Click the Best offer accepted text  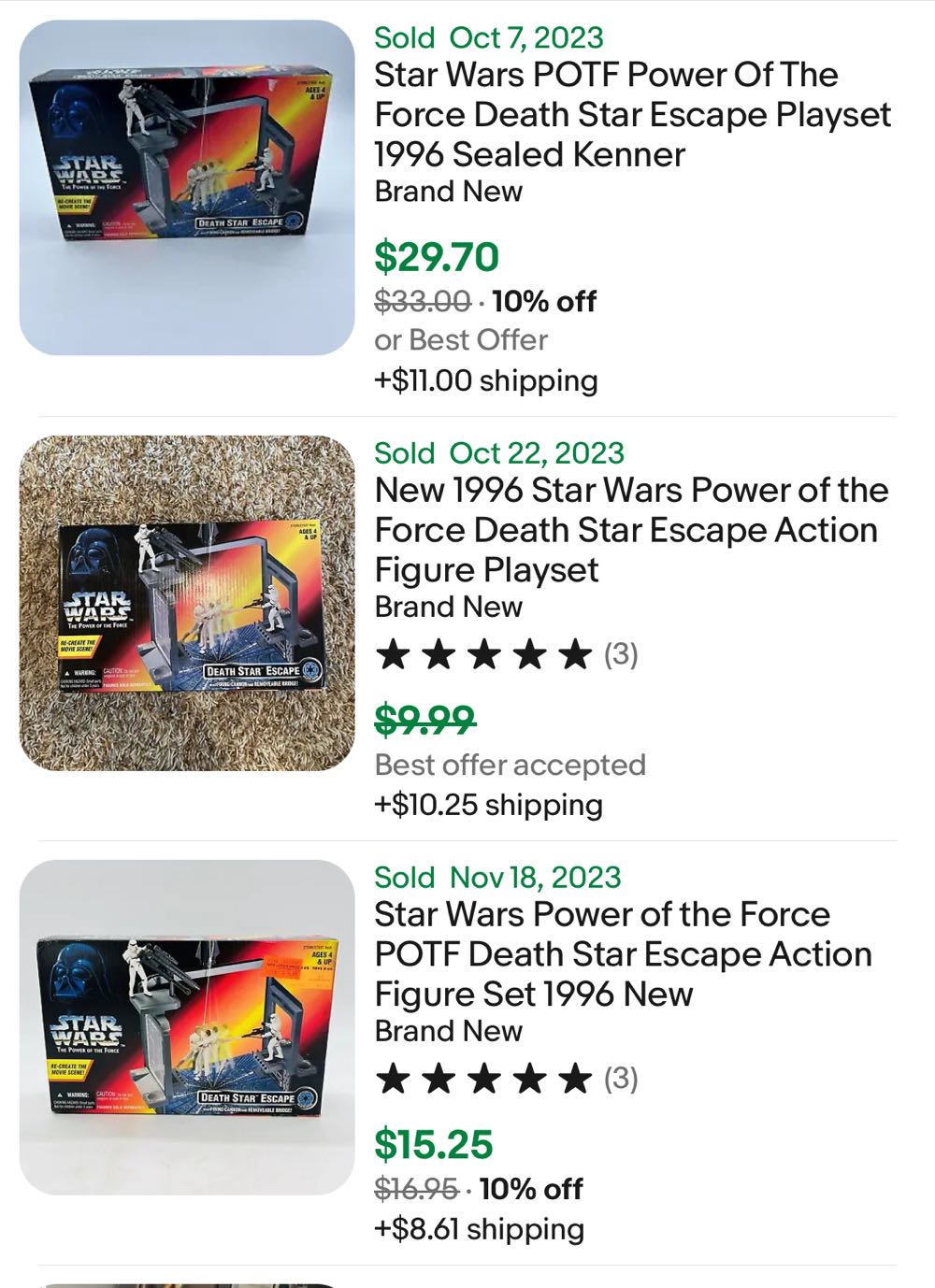510,764
